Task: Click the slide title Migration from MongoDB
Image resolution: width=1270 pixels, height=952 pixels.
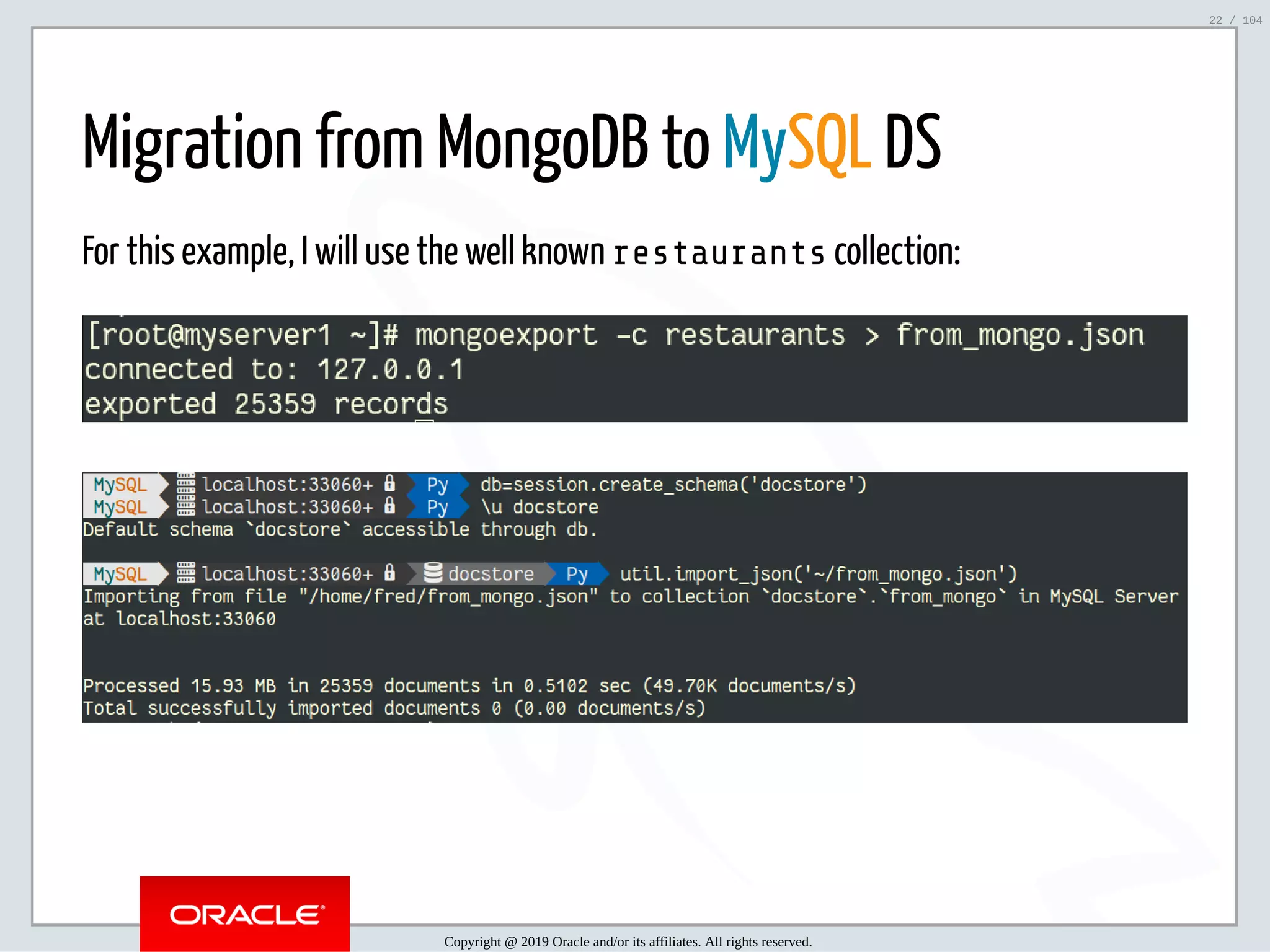Action: point(397,143)
